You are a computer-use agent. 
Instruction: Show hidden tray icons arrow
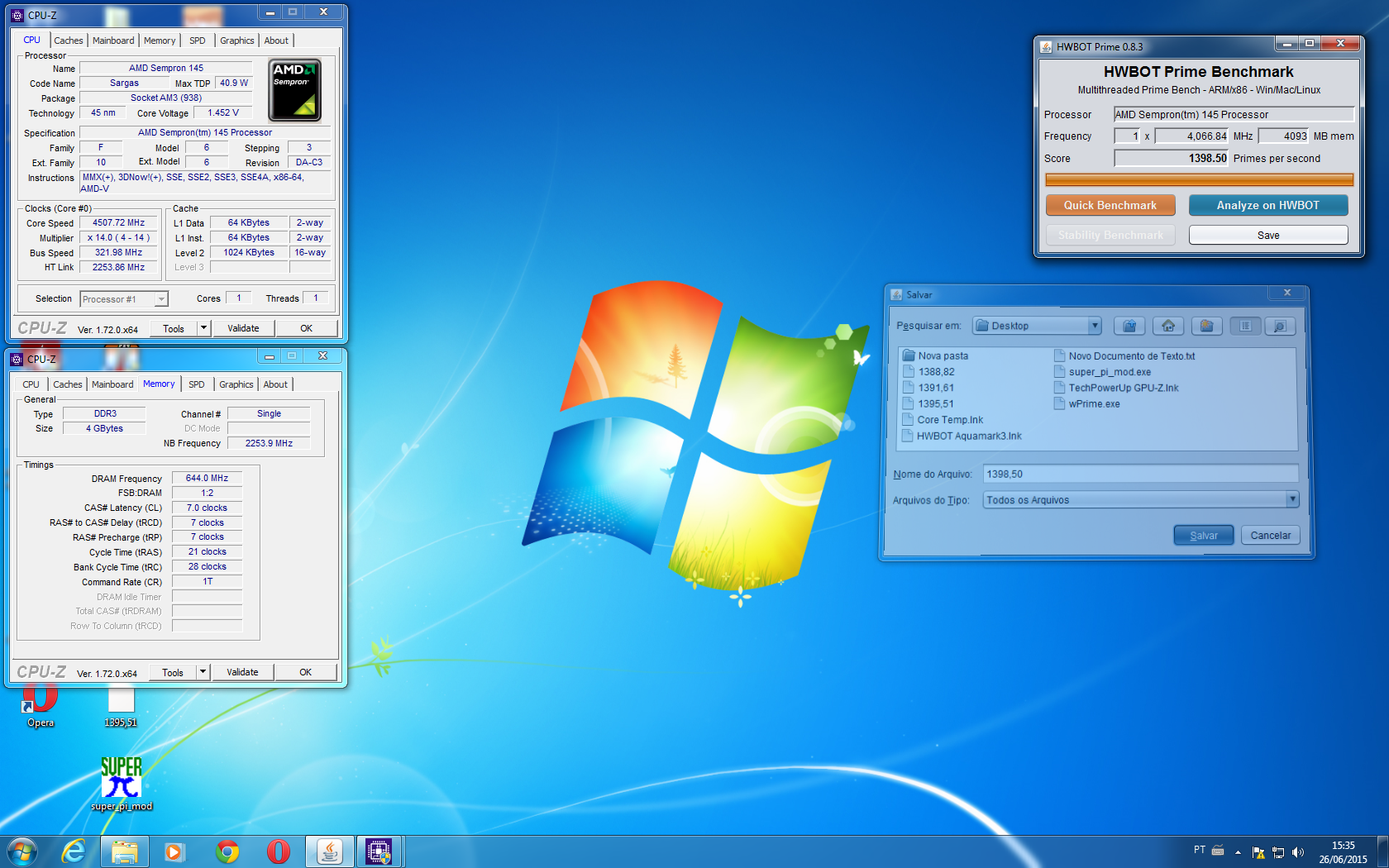click(x=1238, y=852)
